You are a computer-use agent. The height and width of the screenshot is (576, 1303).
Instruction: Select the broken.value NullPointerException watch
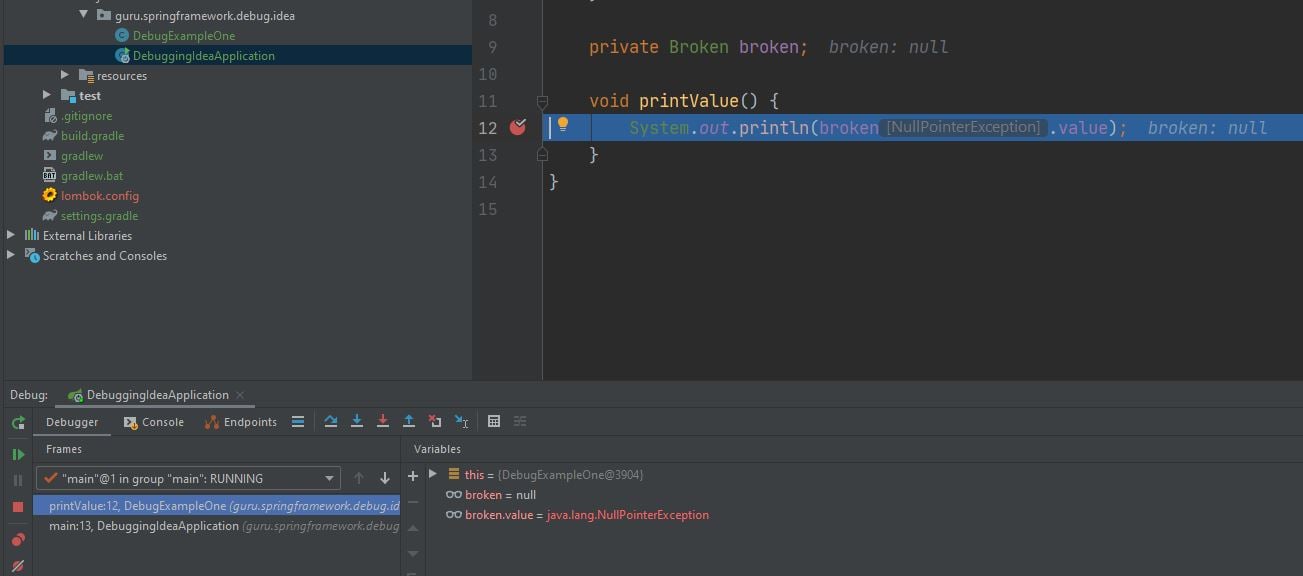click(577, 515)
